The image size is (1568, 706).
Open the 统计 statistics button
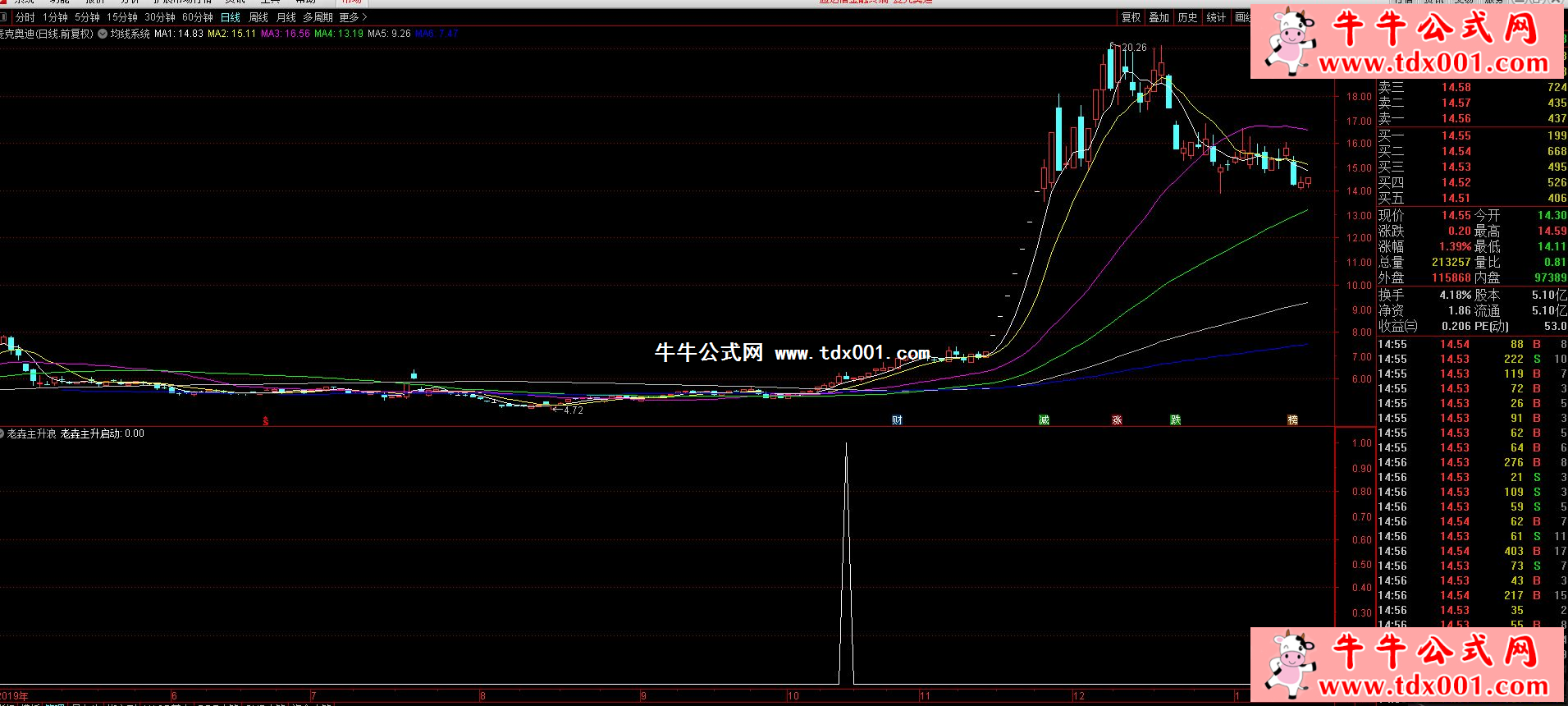click(x=1216, y=17)
